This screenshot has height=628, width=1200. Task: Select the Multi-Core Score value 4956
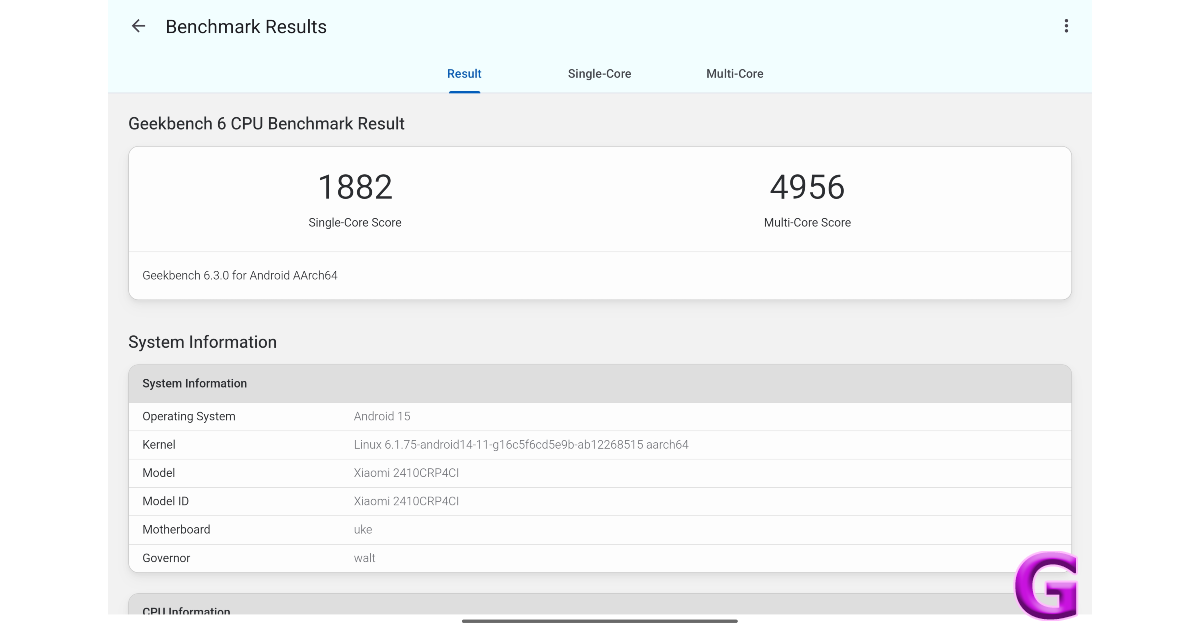pyautogui.click(x=807, y=186)
